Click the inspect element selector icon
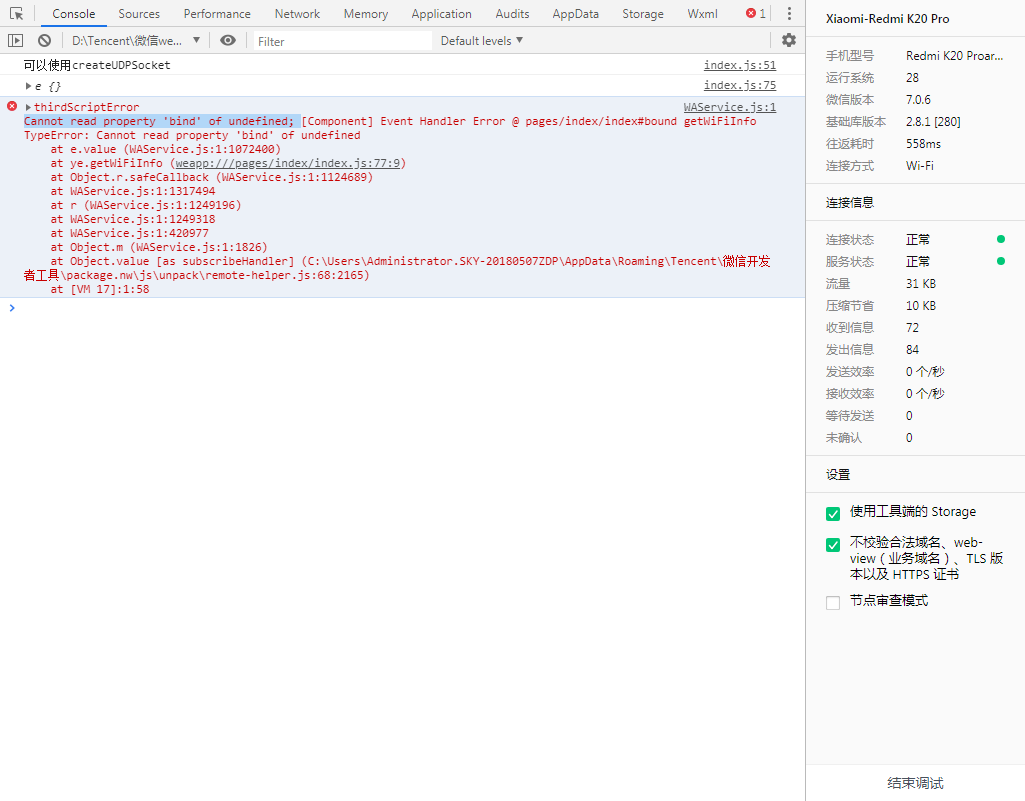This screenshot has height=801, width=1025. 17,14
